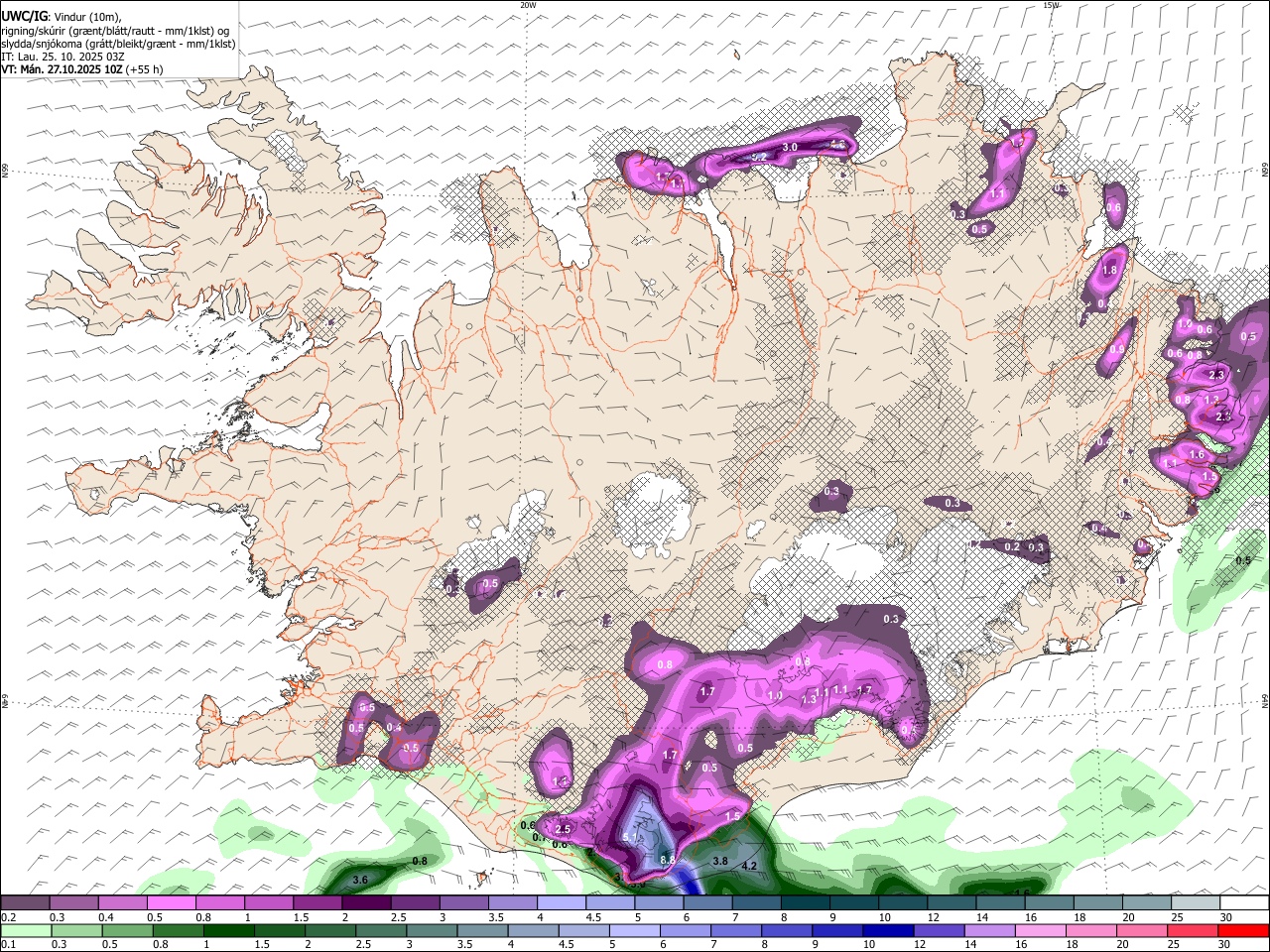Click pale grey top-row swatch starting at 25

pos(1196,903)
